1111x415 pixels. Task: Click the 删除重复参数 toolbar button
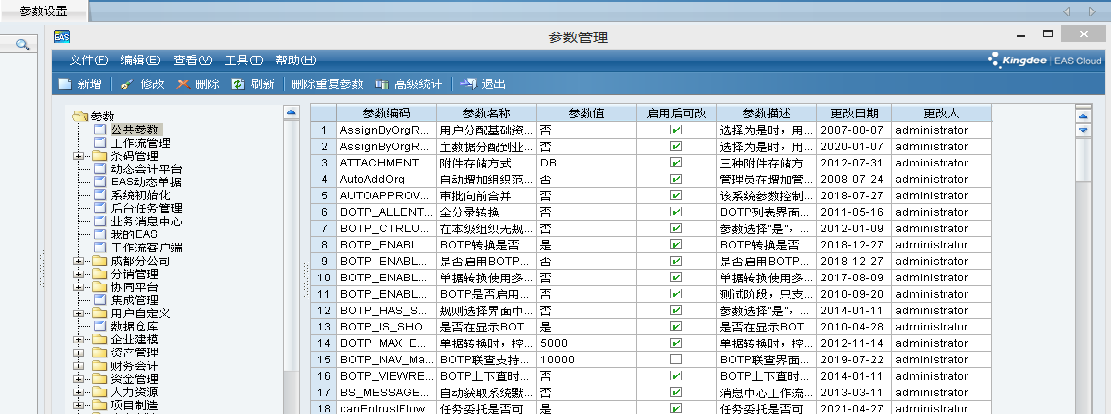tap(327, 84)
